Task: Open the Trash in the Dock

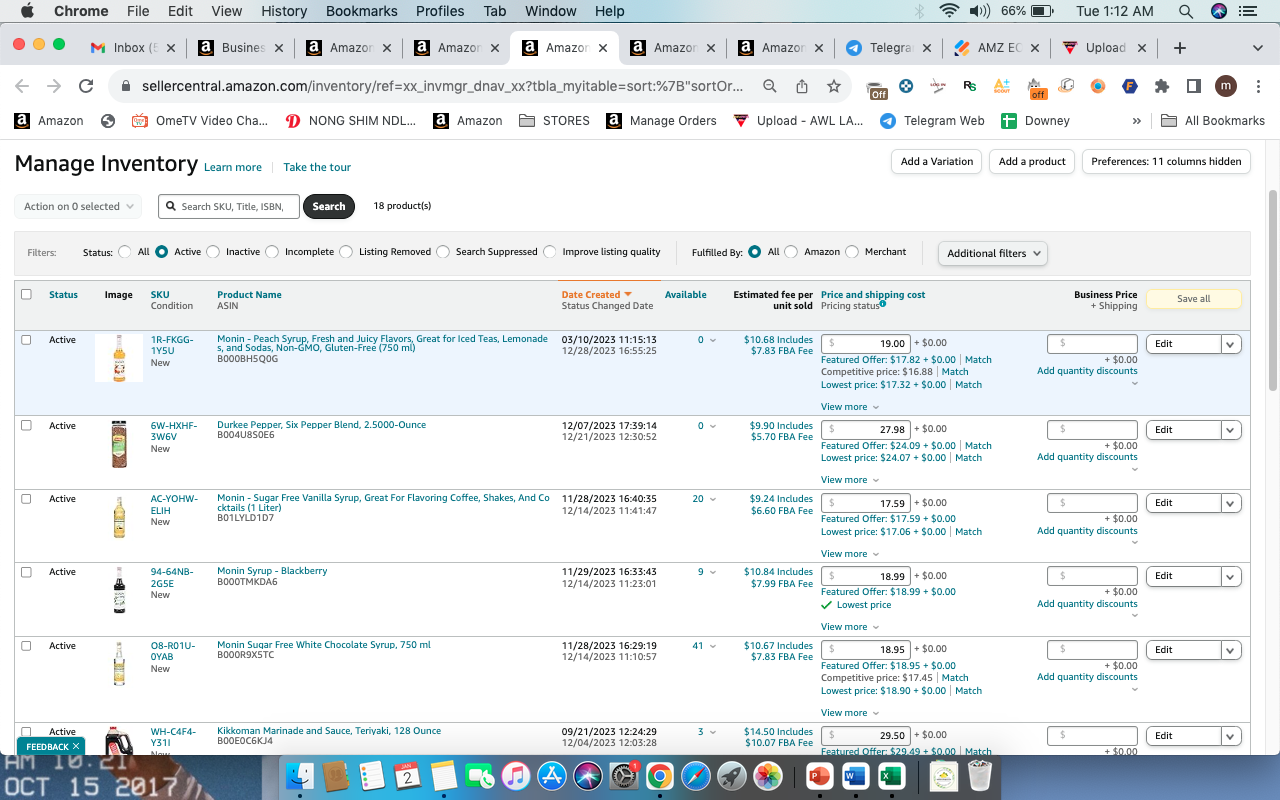Action: (x=981, y=776)
